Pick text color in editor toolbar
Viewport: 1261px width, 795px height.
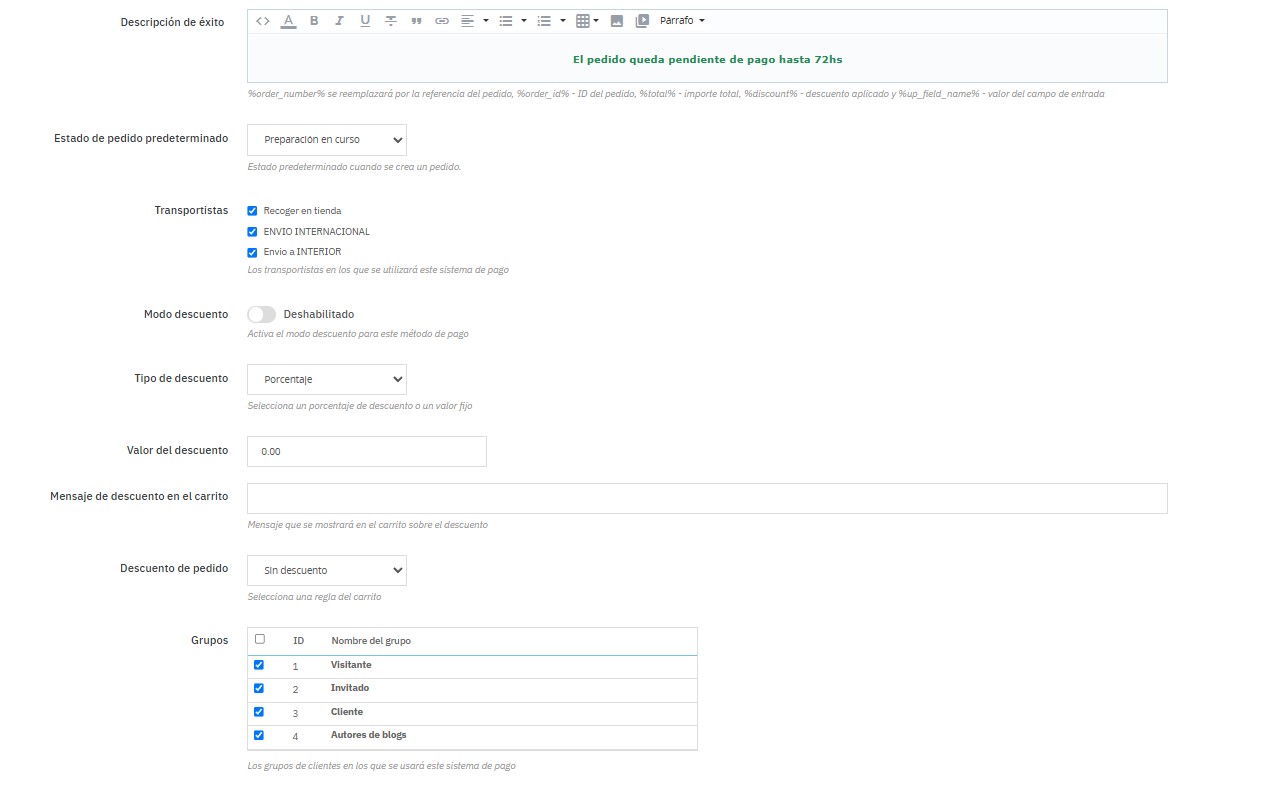(289, 21)
